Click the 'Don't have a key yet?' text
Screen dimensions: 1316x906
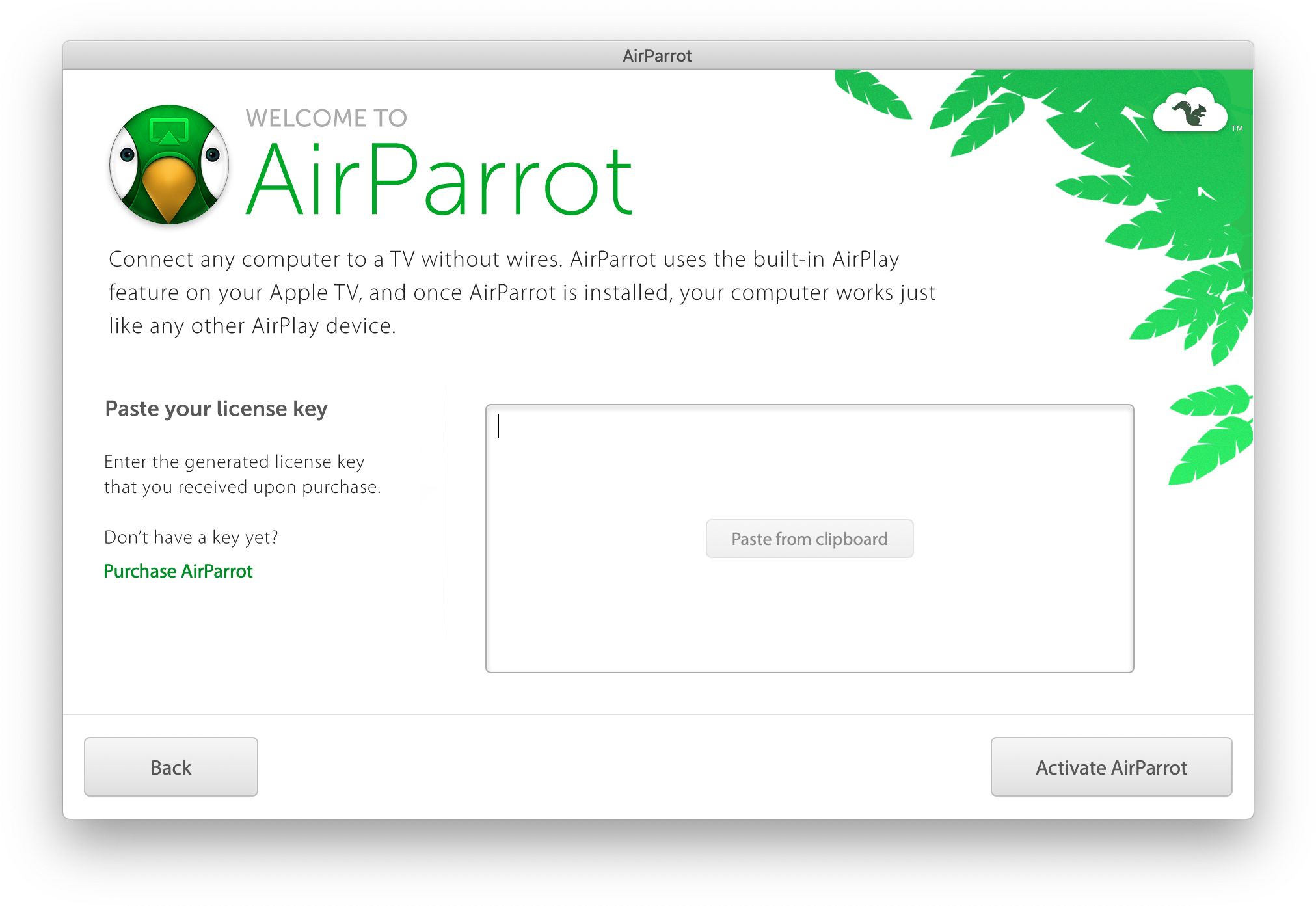pyautogui.click(x=191, y=537)
